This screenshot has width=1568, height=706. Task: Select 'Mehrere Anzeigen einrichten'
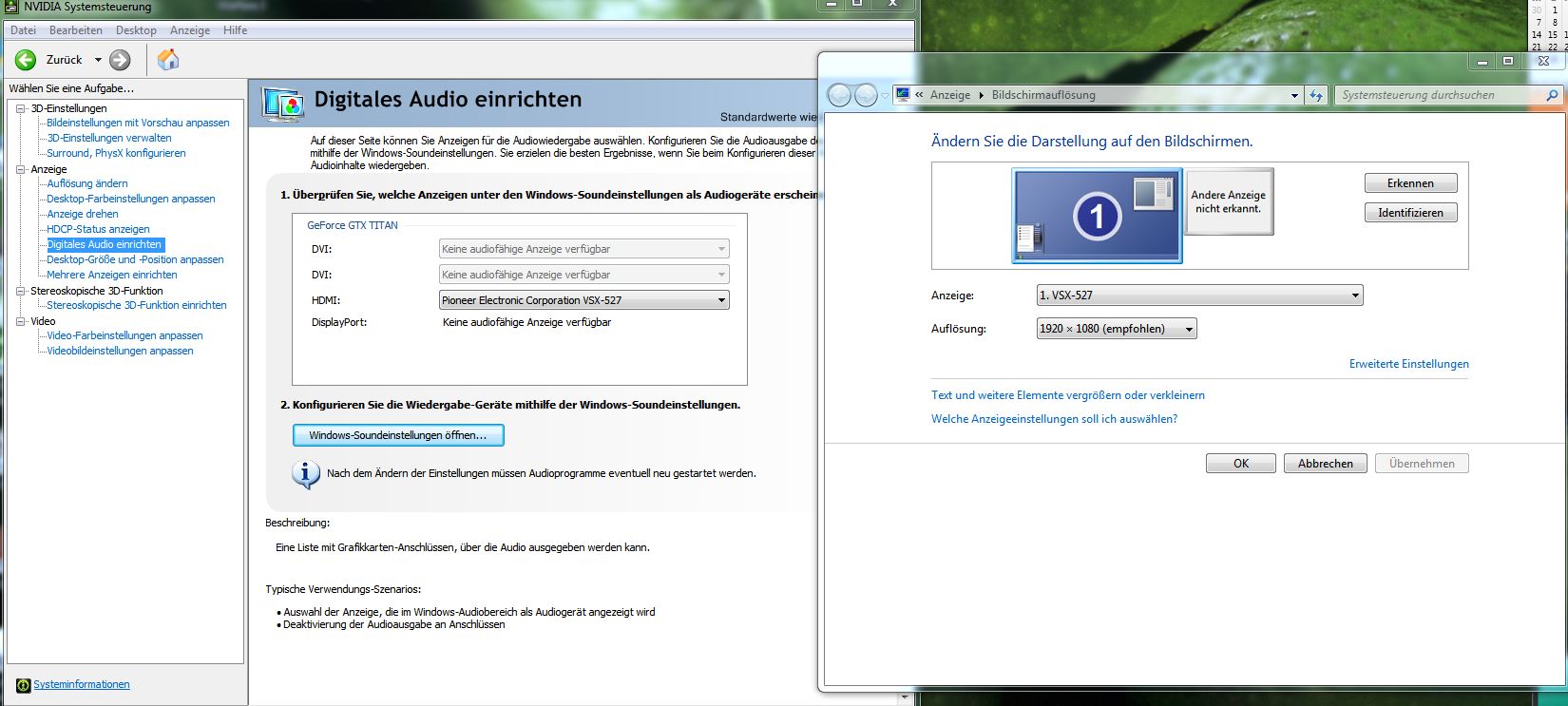click(x=112, y=275)
